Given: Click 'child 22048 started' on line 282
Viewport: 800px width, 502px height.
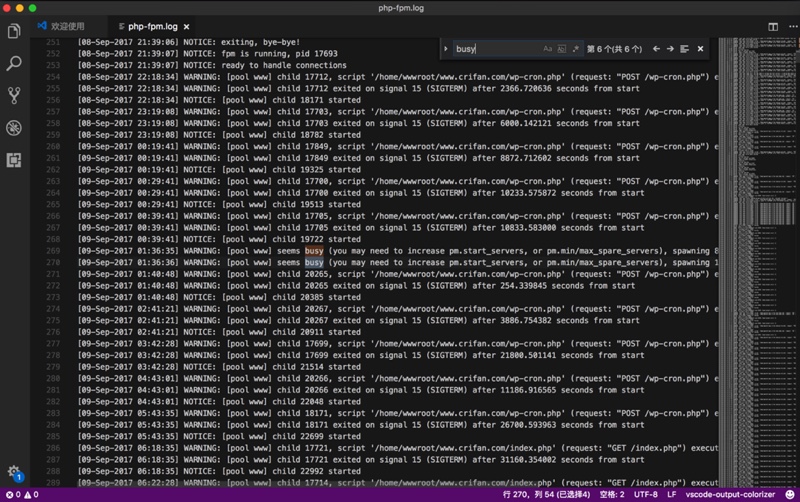Looking at the screenshot, I should (x=316, y=401).
